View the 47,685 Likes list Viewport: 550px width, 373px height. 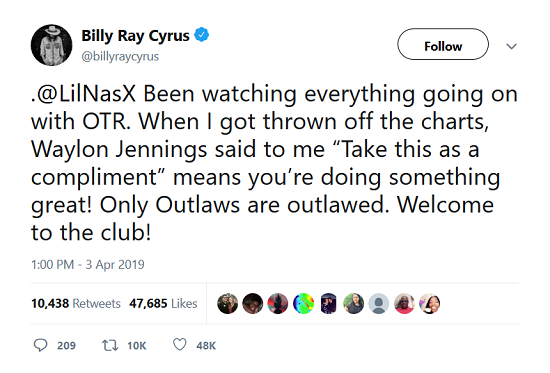(x=163, y=303)
